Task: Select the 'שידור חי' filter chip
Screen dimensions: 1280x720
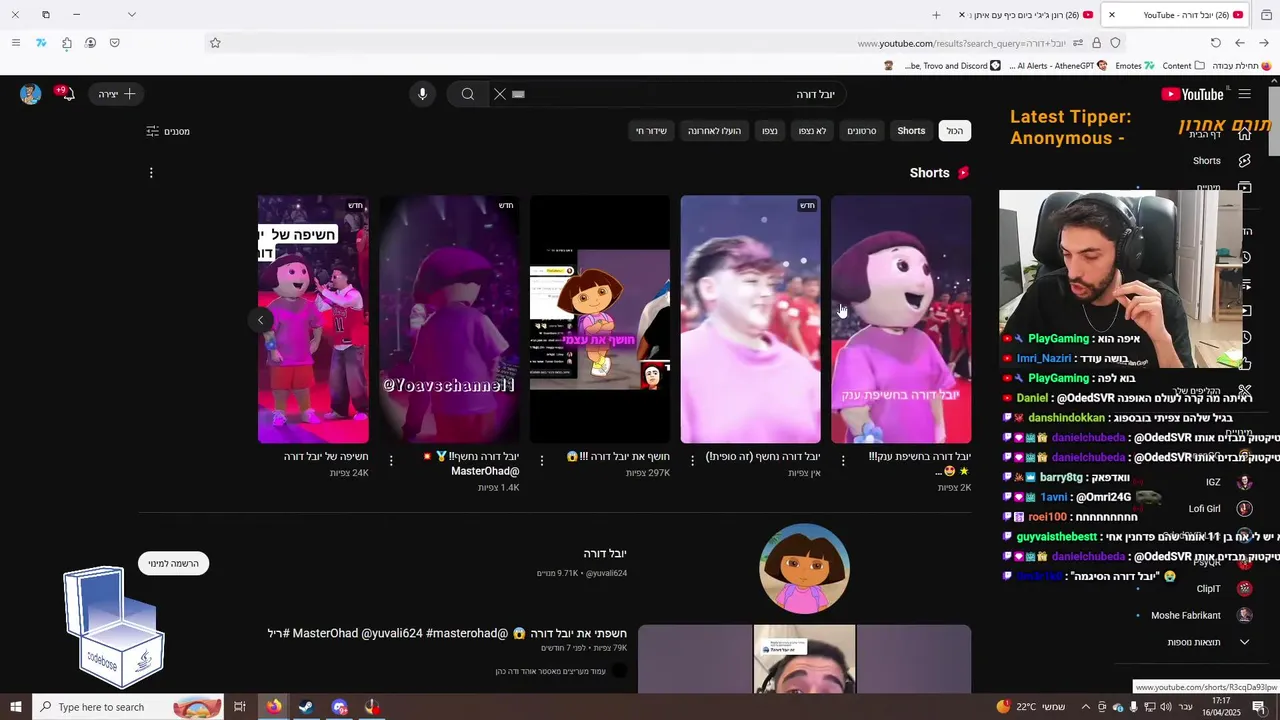Action: pos(651,131)
